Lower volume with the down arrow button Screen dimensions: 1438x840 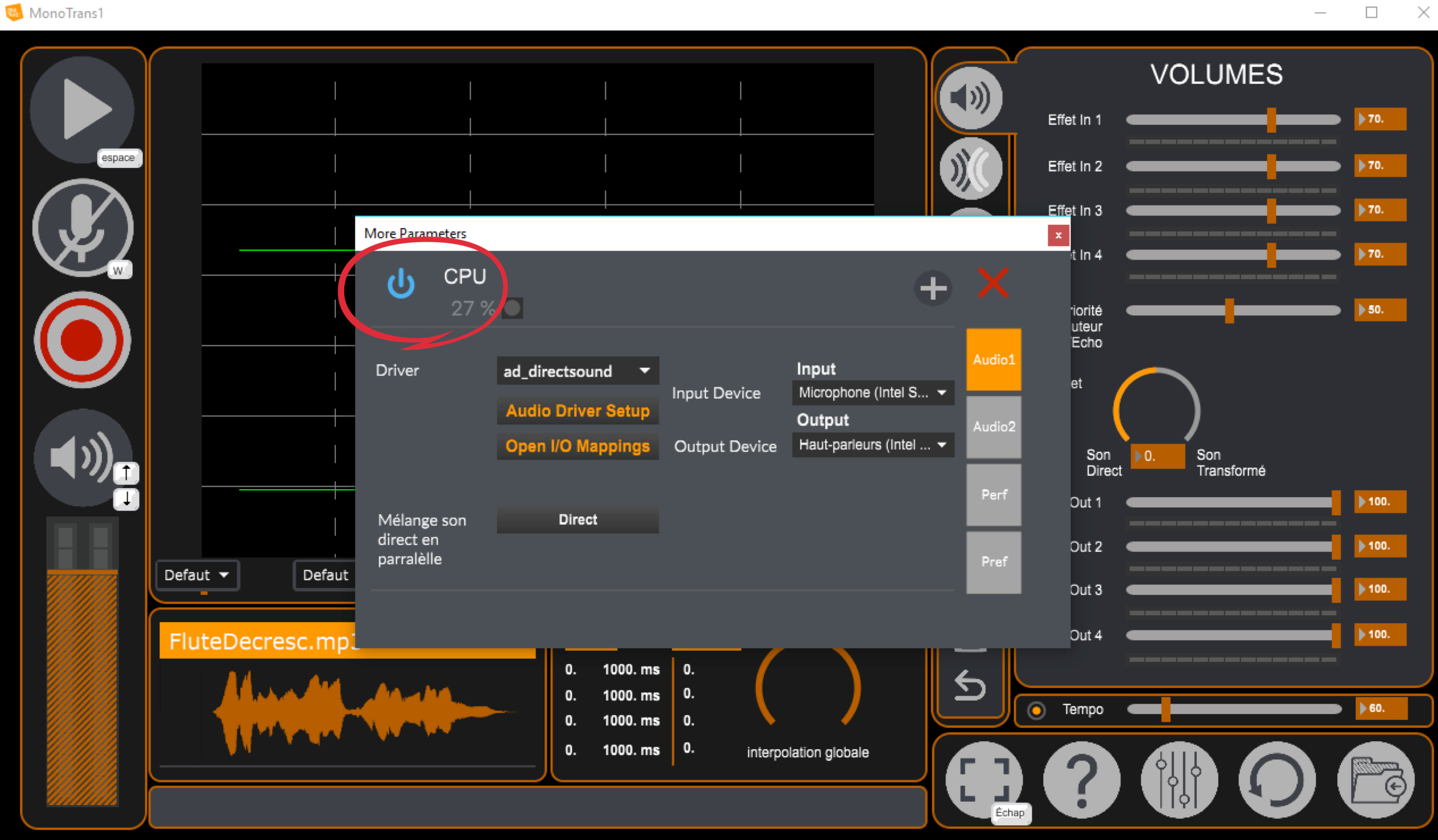(x=126, y=499)
